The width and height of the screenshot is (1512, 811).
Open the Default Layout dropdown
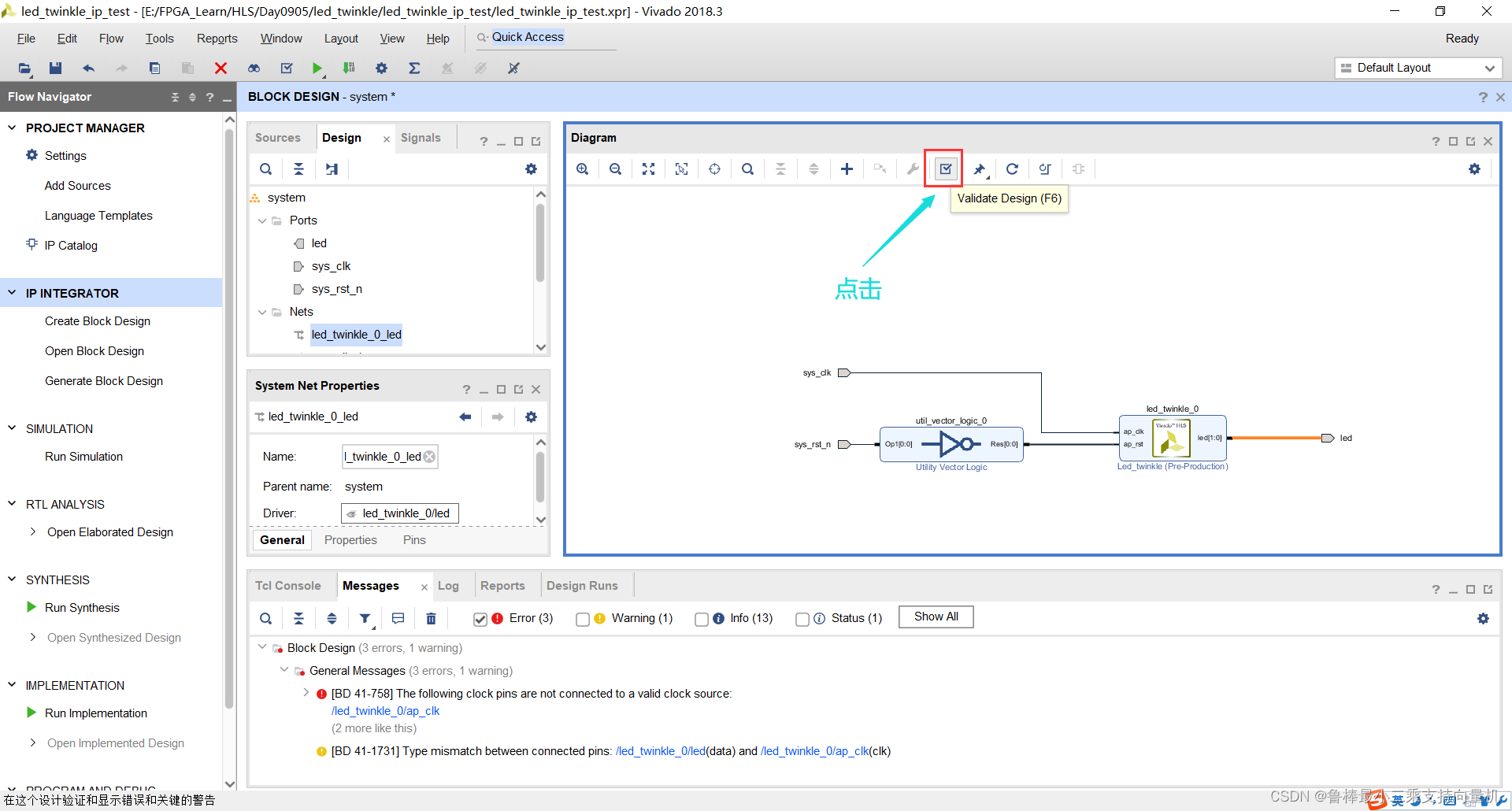pos(1418,68)
